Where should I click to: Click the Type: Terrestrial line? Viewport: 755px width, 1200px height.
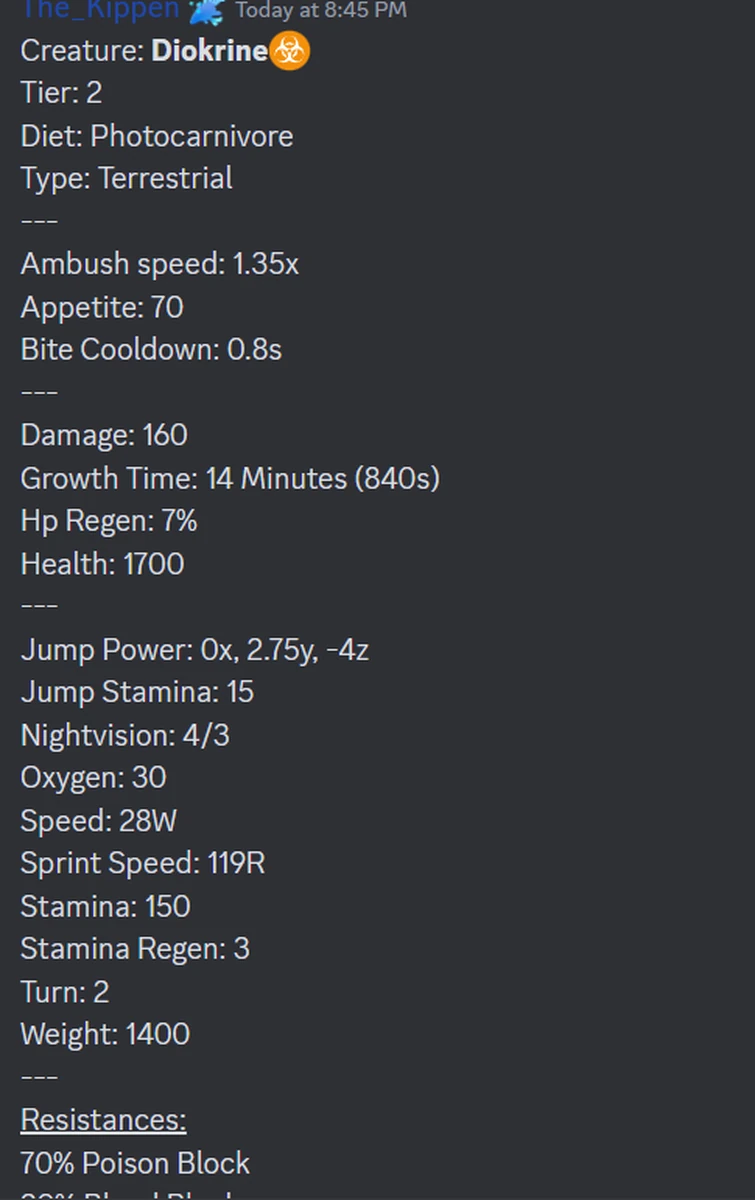(126, 178)
